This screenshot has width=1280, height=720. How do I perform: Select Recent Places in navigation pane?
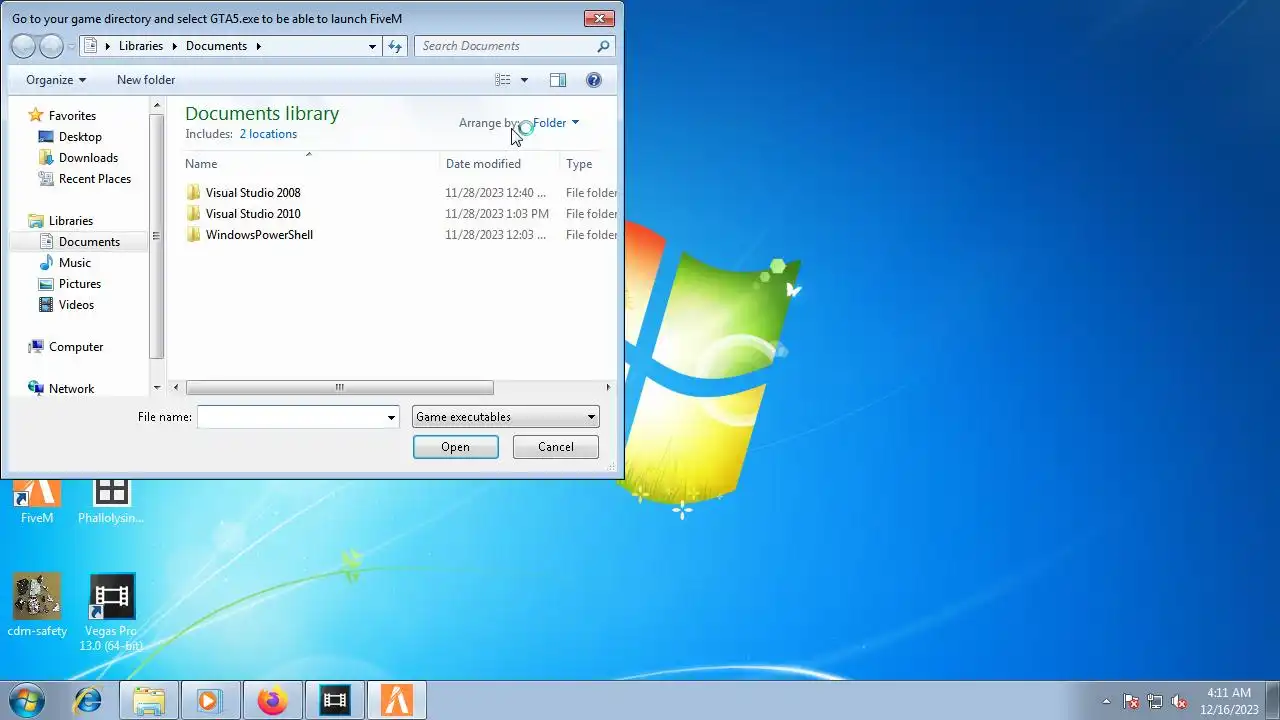pyautogui.click(x=95, y=179)
